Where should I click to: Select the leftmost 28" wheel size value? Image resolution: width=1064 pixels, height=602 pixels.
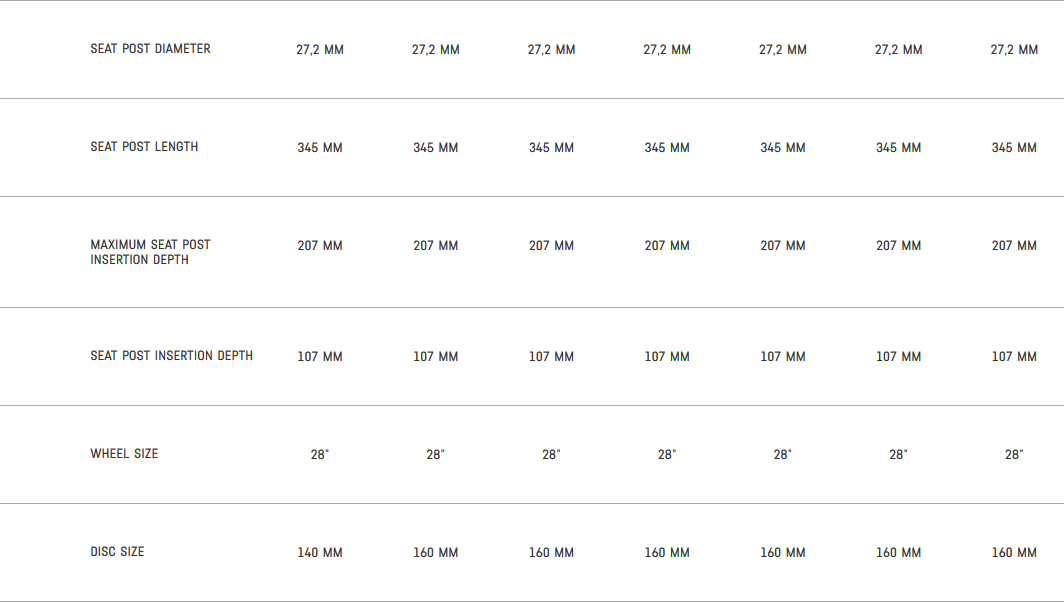pos(320,455)
